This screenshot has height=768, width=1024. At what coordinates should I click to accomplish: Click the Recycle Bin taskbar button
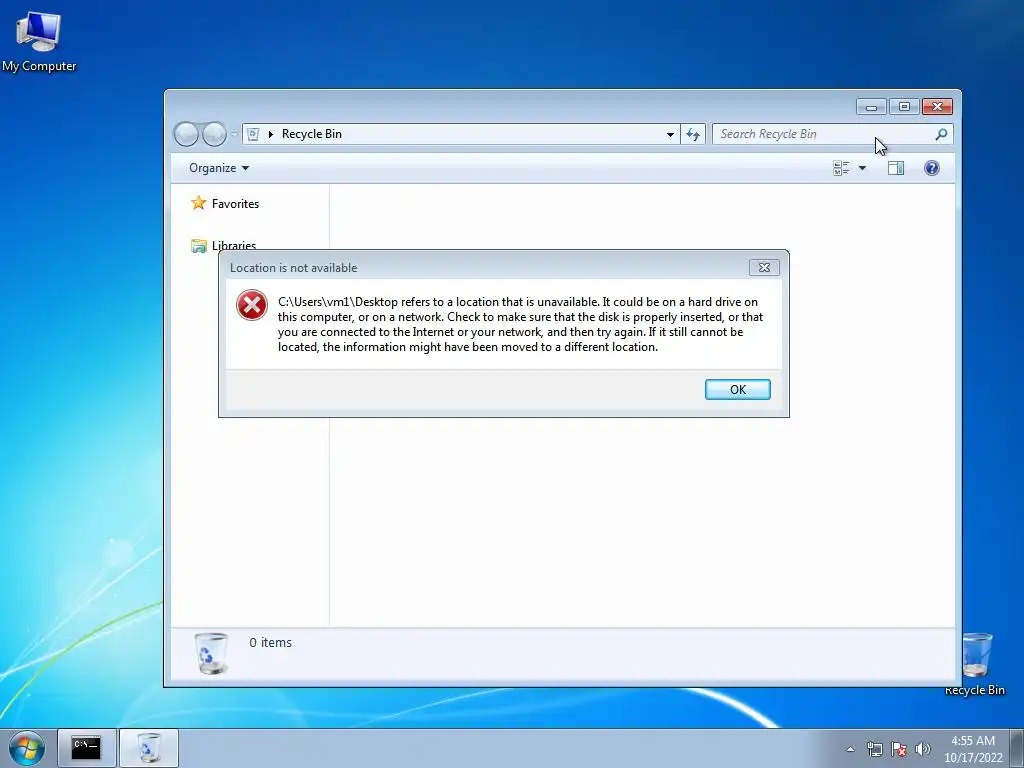click(x=149, y=748)
